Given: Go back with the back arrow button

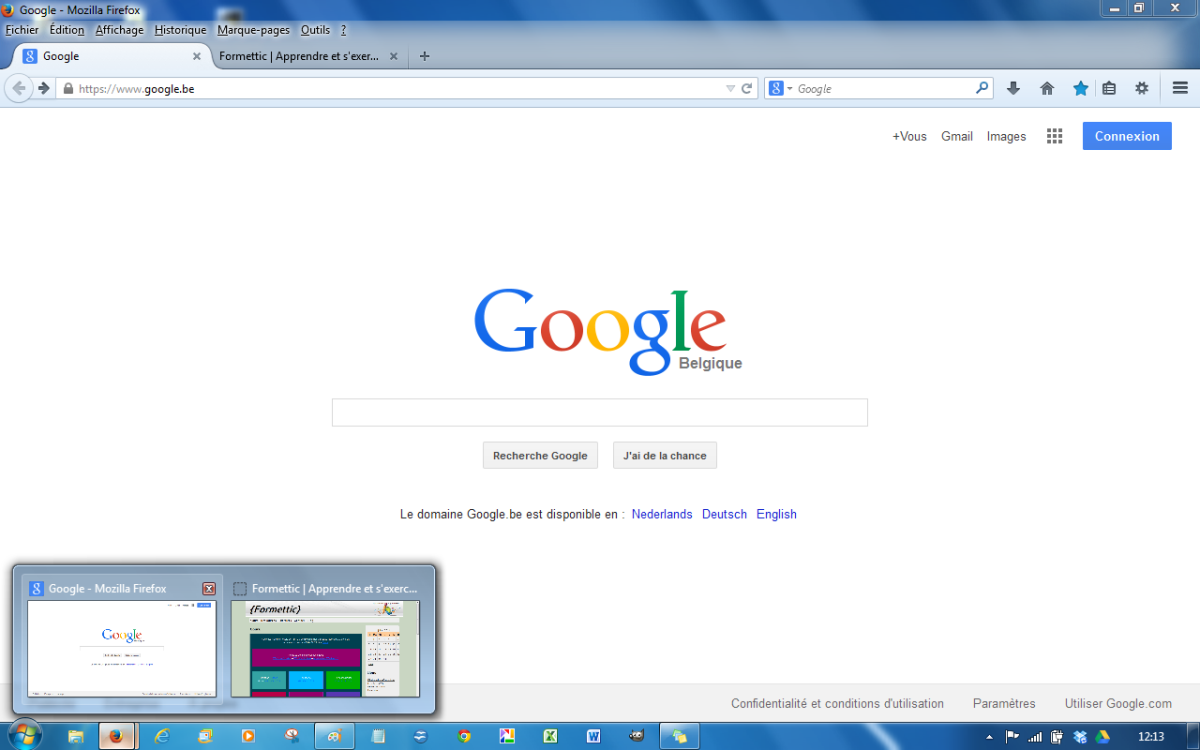Looking at the screenshot, I should (x=18, y=88).
